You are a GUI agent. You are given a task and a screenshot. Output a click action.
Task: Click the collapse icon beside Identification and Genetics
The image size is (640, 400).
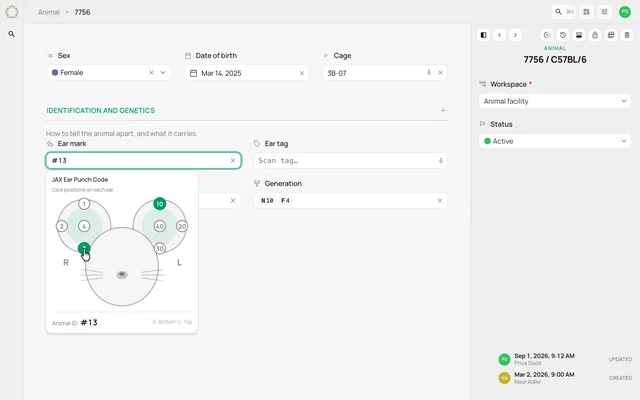[x=444, y=110]
